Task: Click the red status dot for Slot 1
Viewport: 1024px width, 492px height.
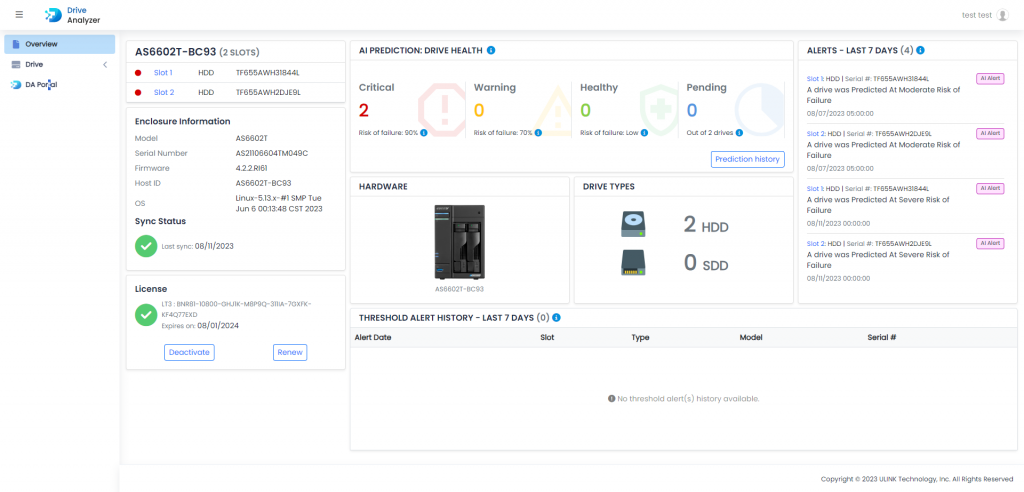Action: (138, 73)
